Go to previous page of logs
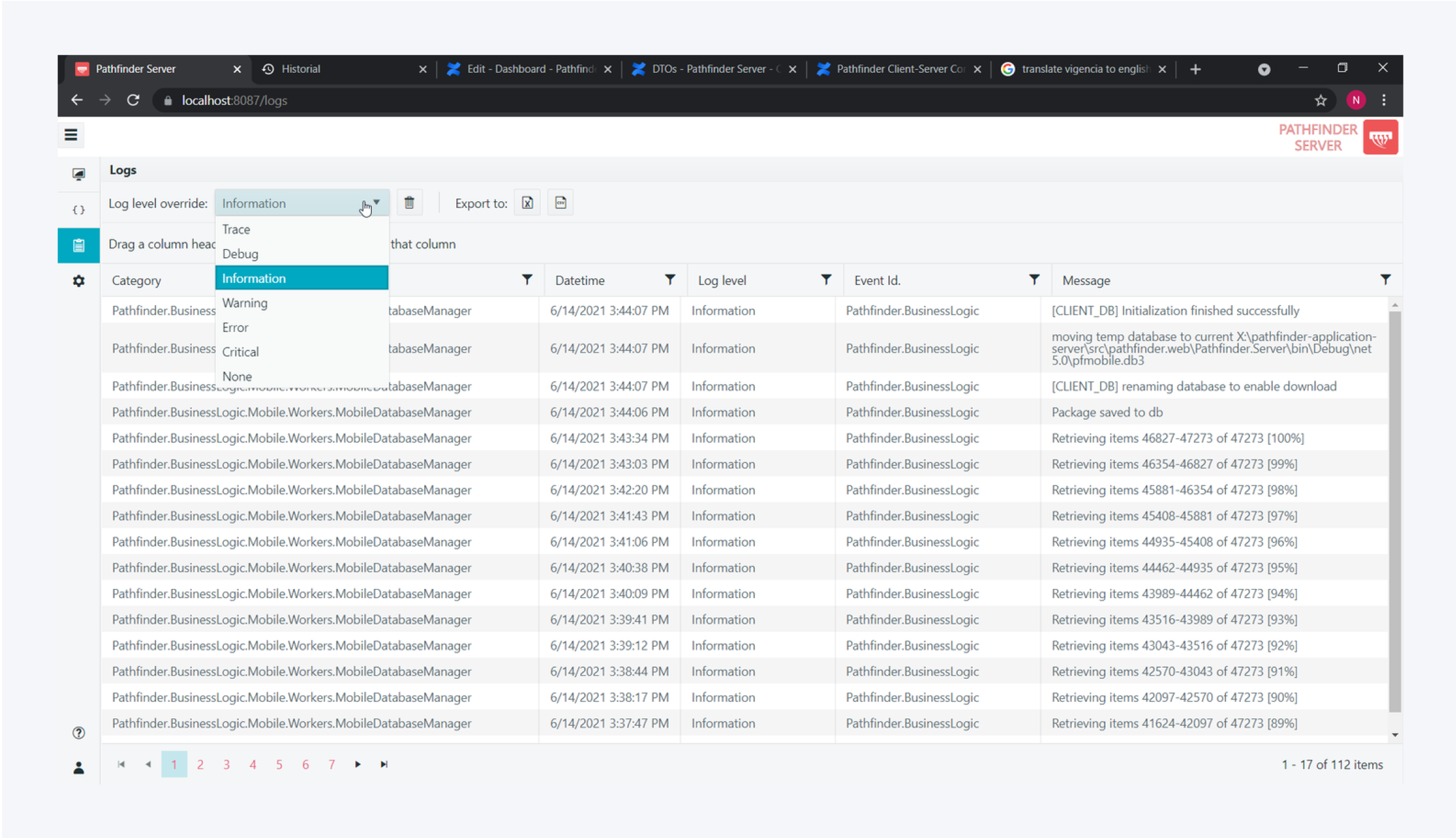 tap(148, 765)
